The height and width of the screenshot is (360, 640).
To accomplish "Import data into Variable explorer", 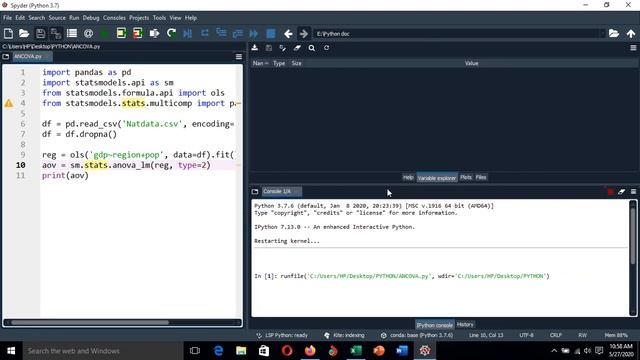I will (255, 48).
